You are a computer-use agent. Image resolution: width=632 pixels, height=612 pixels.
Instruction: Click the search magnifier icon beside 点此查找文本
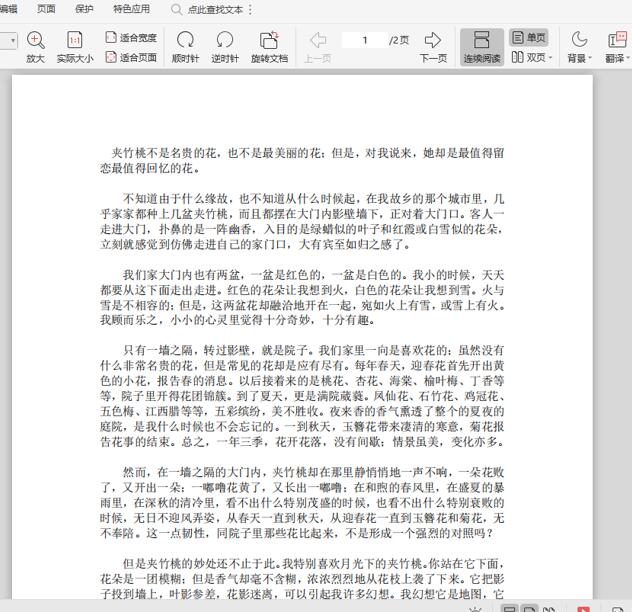coord(176,9)
